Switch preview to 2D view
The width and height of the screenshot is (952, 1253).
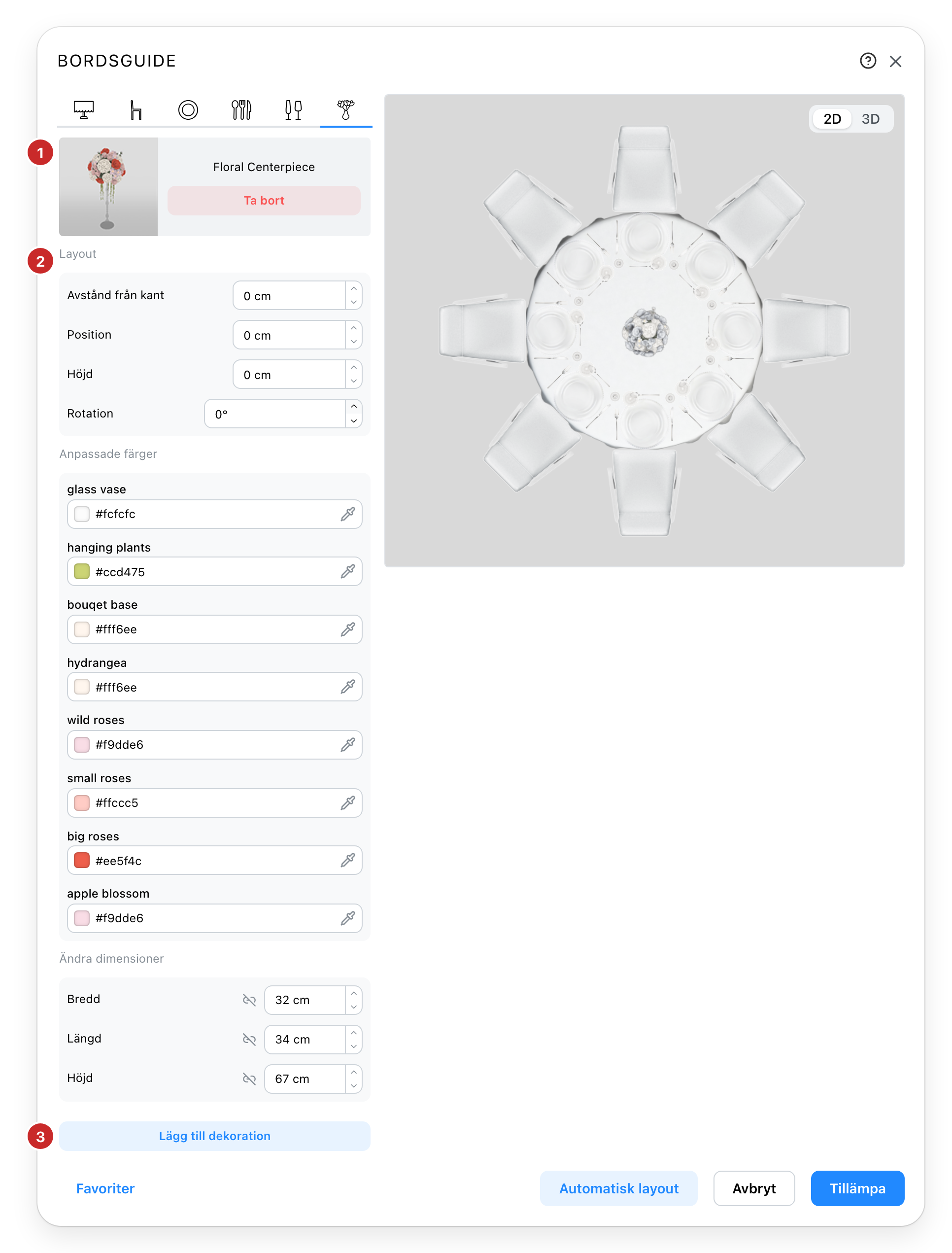(x=832, y=119)
